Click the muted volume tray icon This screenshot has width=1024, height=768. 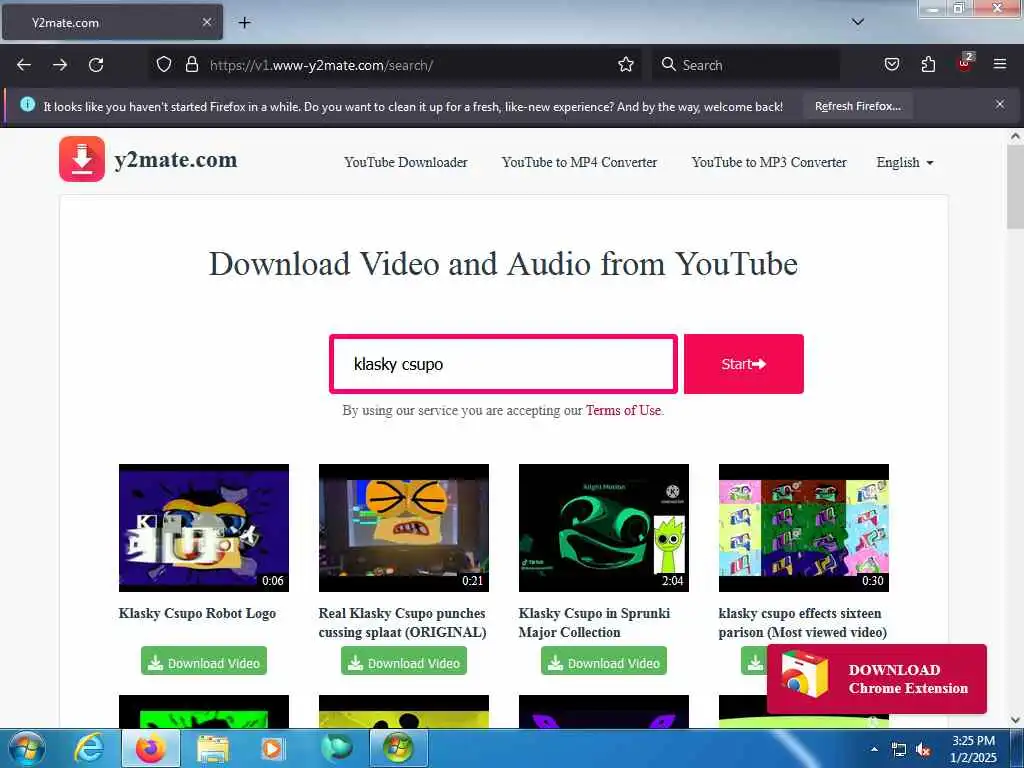tap(923, 750)
